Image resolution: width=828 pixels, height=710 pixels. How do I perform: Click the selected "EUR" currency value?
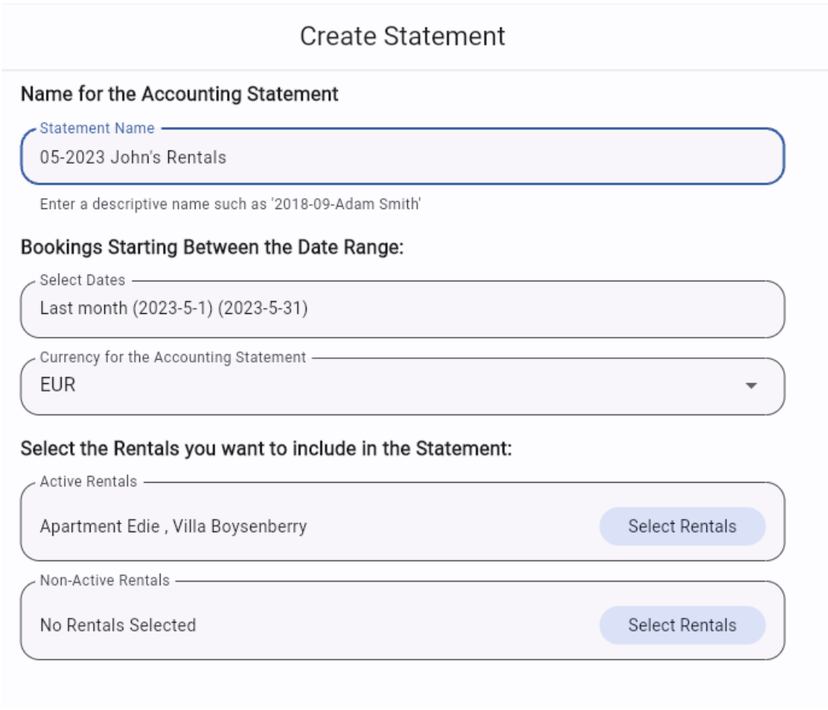[58, 385]
